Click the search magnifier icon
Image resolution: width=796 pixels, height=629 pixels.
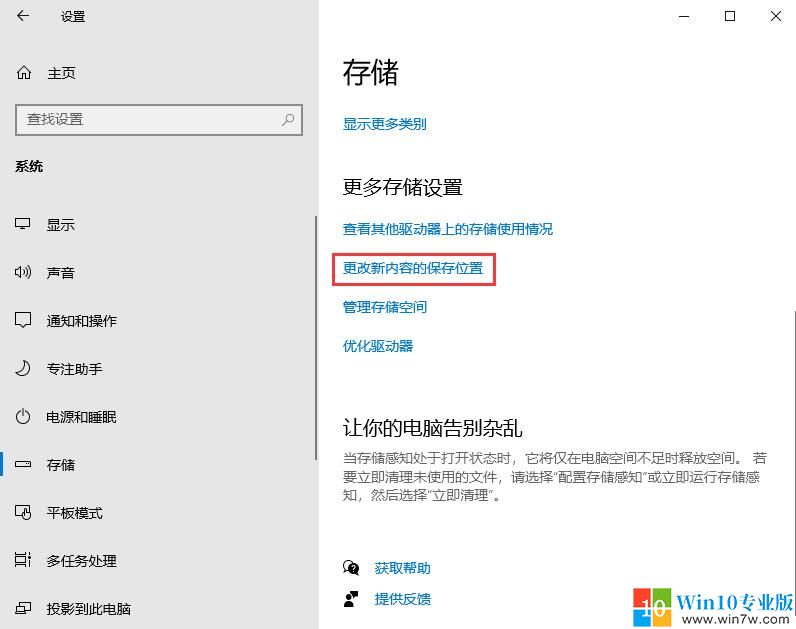tap(288, 120)
